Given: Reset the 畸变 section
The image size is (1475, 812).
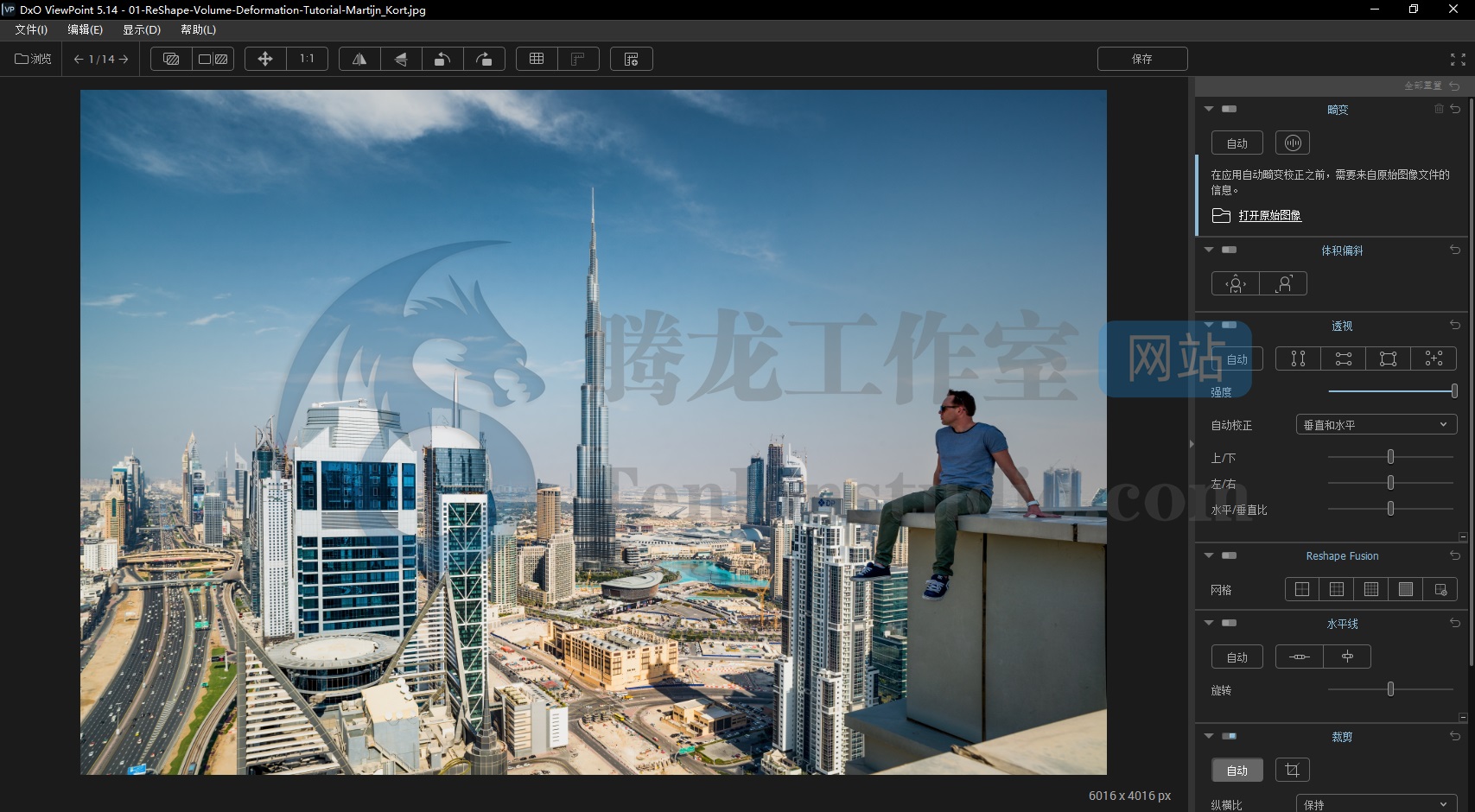Looking at the screenshot, I should (x=1455, y=109).
